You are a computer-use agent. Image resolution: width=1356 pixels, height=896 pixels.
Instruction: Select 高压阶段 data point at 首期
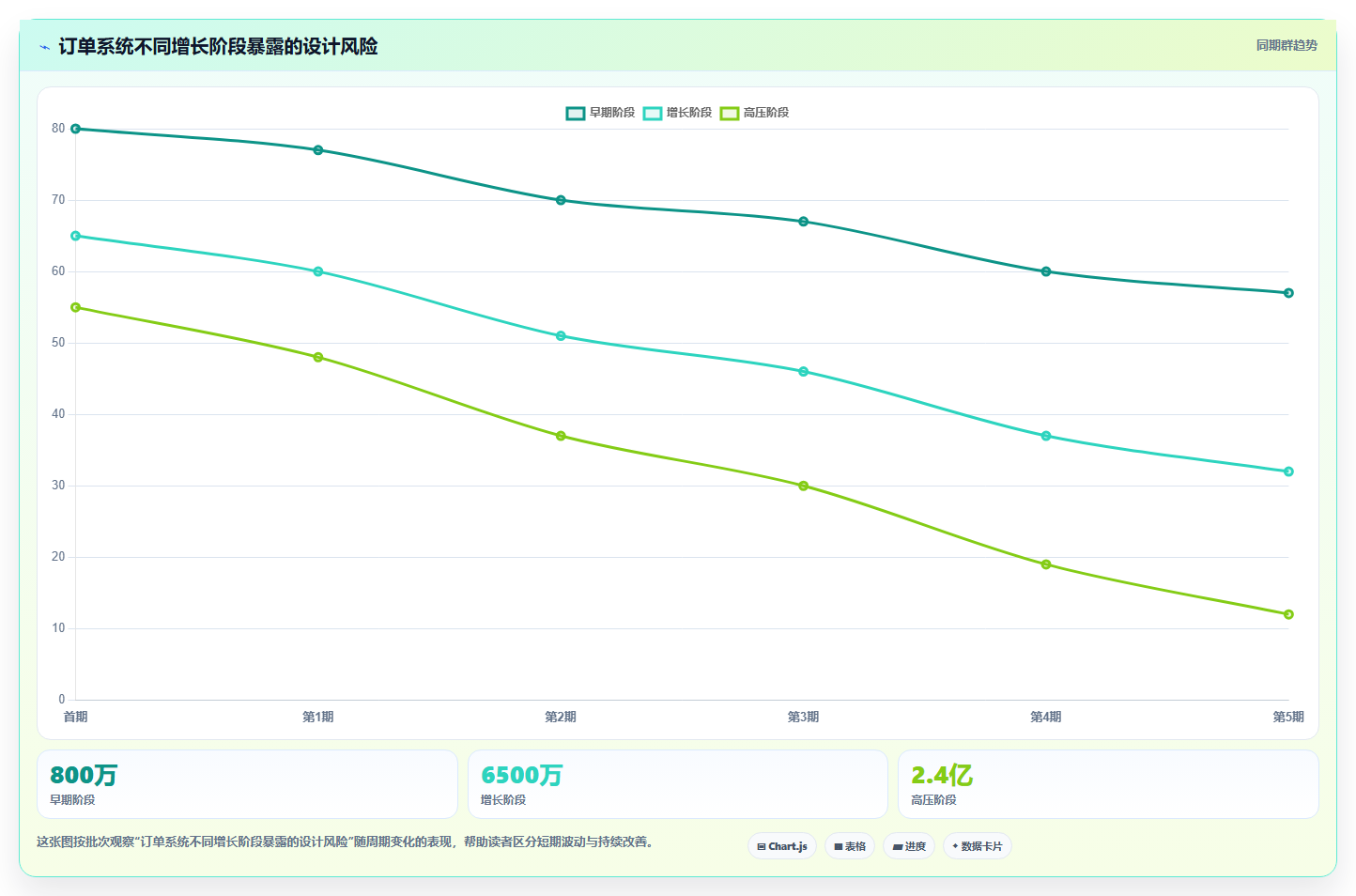(x=76, y=307)
